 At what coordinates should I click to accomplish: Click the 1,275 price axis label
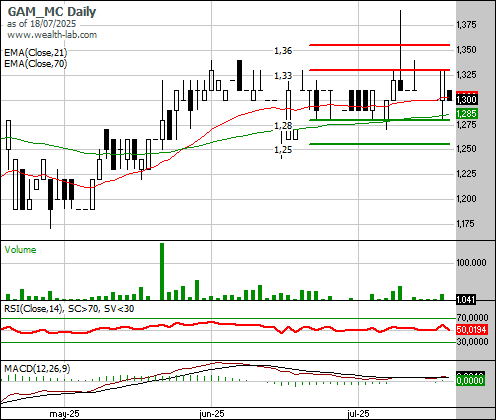(x=466, y=125)
